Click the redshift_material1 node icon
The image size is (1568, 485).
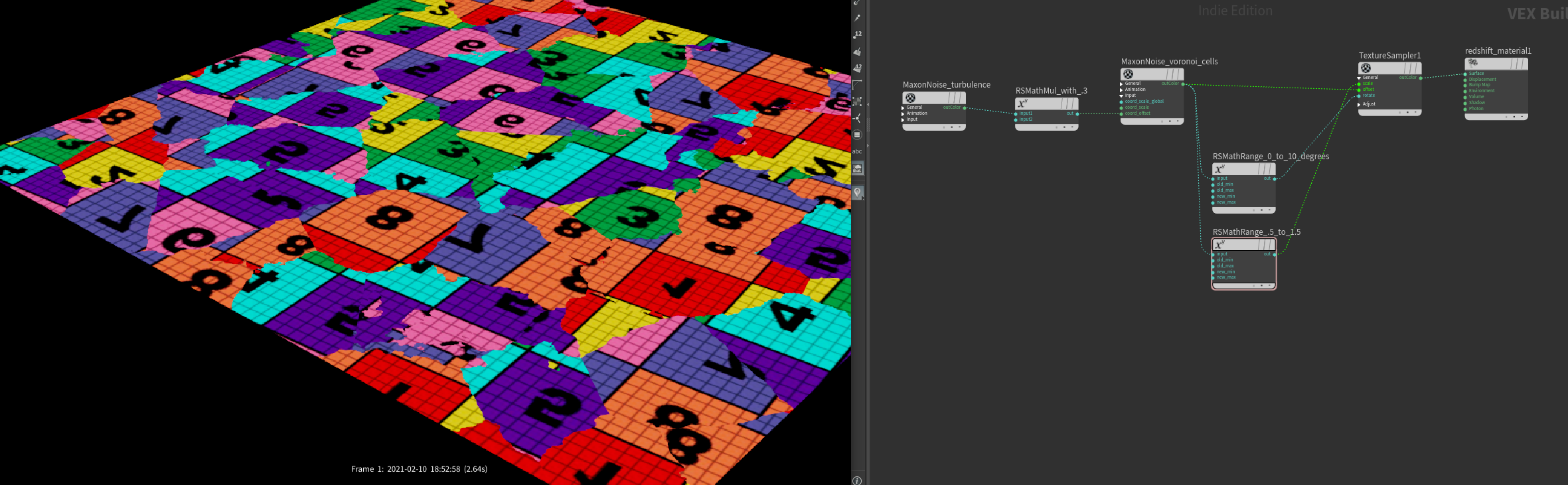point(1472,63)
